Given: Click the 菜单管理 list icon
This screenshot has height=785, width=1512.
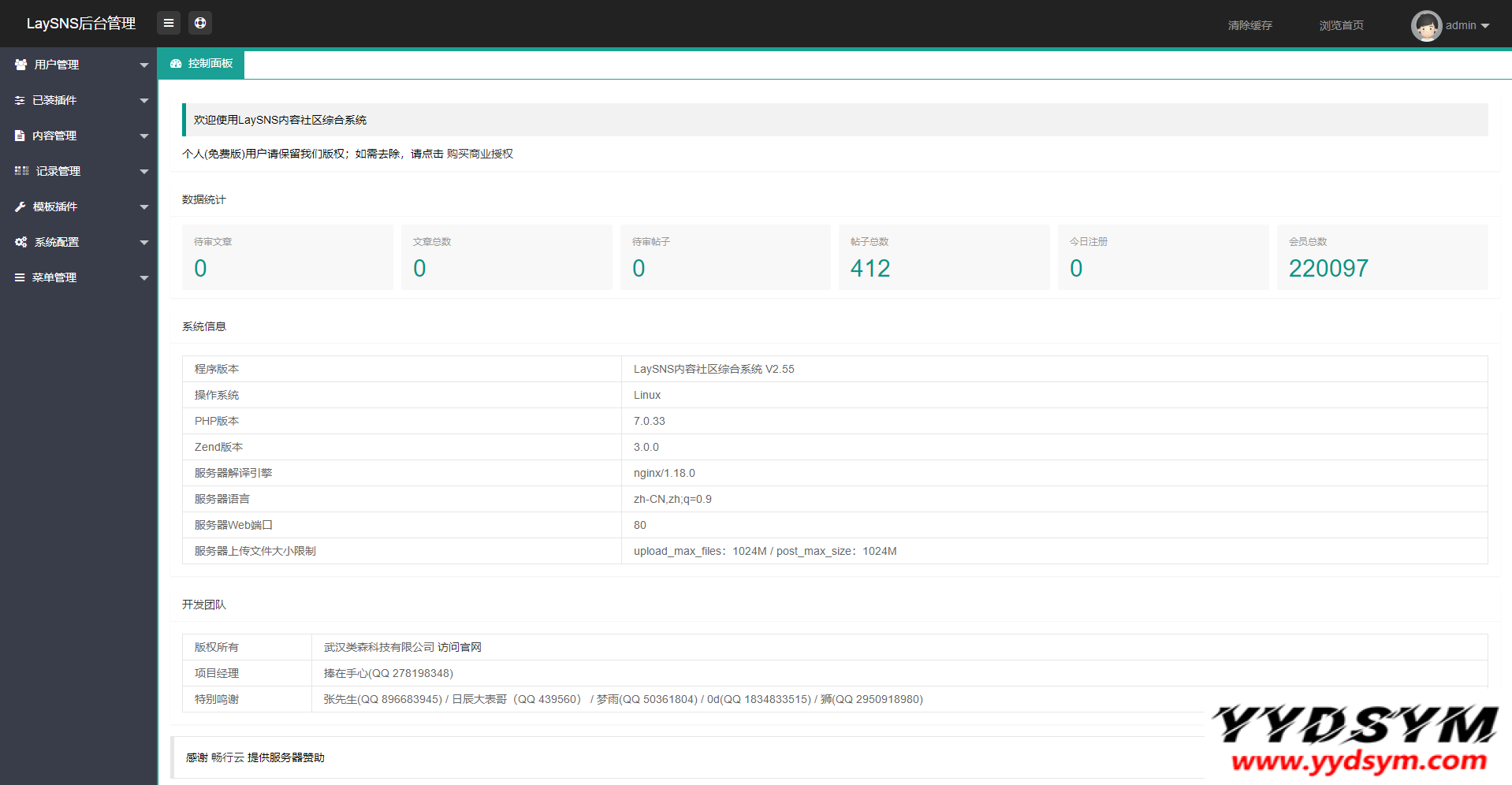Looking at the screenshot, I should 20,277.
